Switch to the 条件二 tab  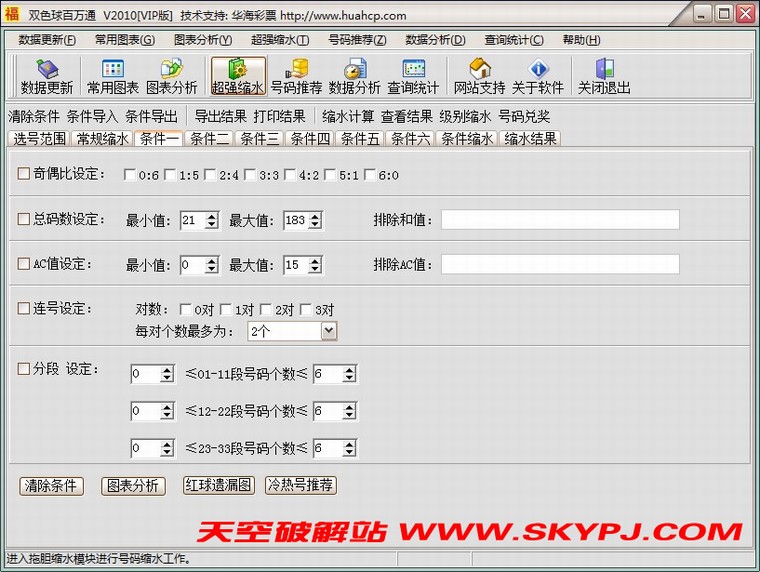pos(210,139)
